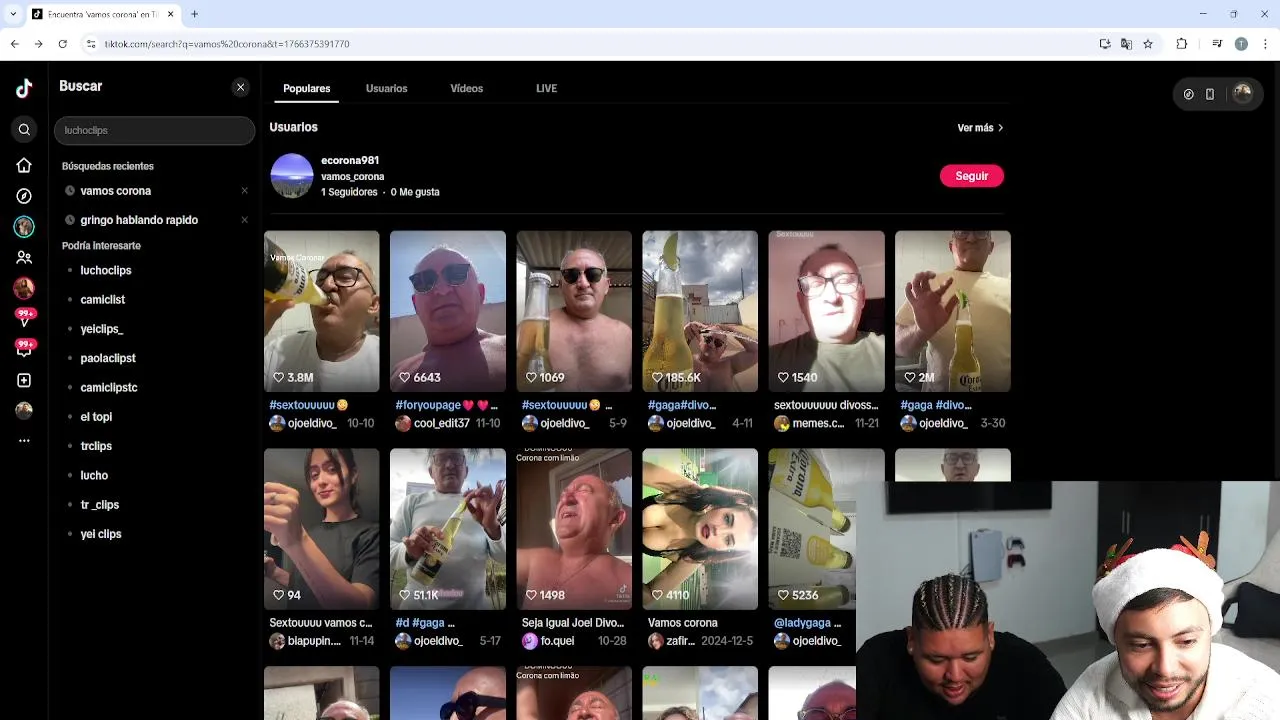The width and height of the screenshot is (1280, 720).
Task: Select suggestion 'paolaclipst'
Action: 108,358
